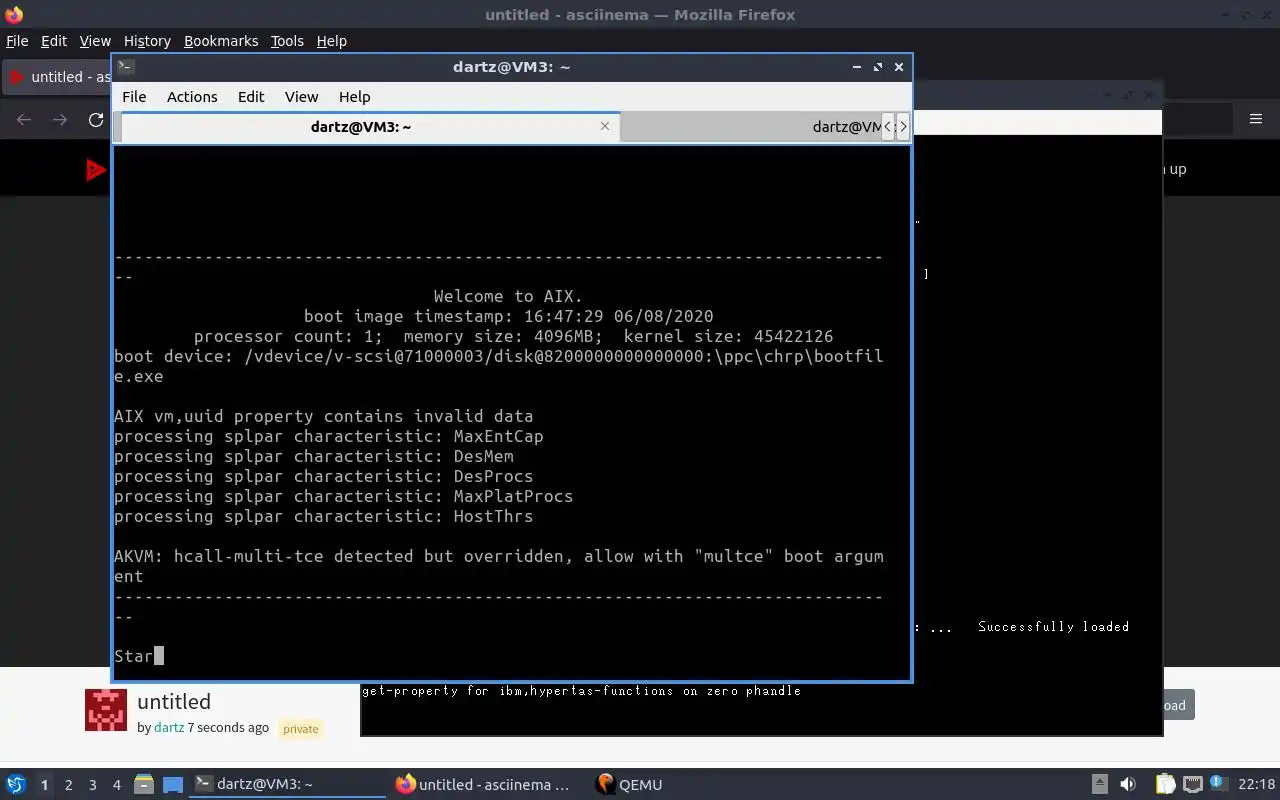
Task: Open Firefox View menu
Action: coord(95,41)
